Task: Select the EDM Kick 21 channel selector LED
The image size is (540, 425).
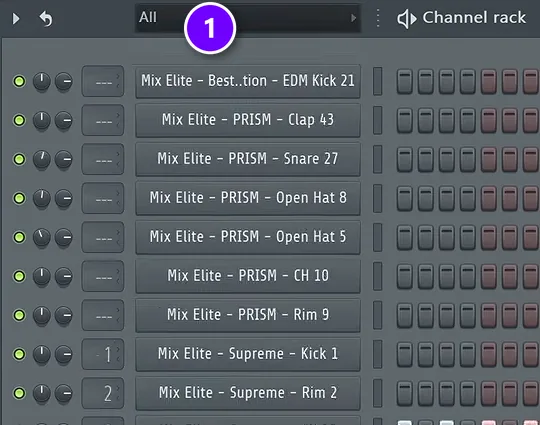Action: 378,81
